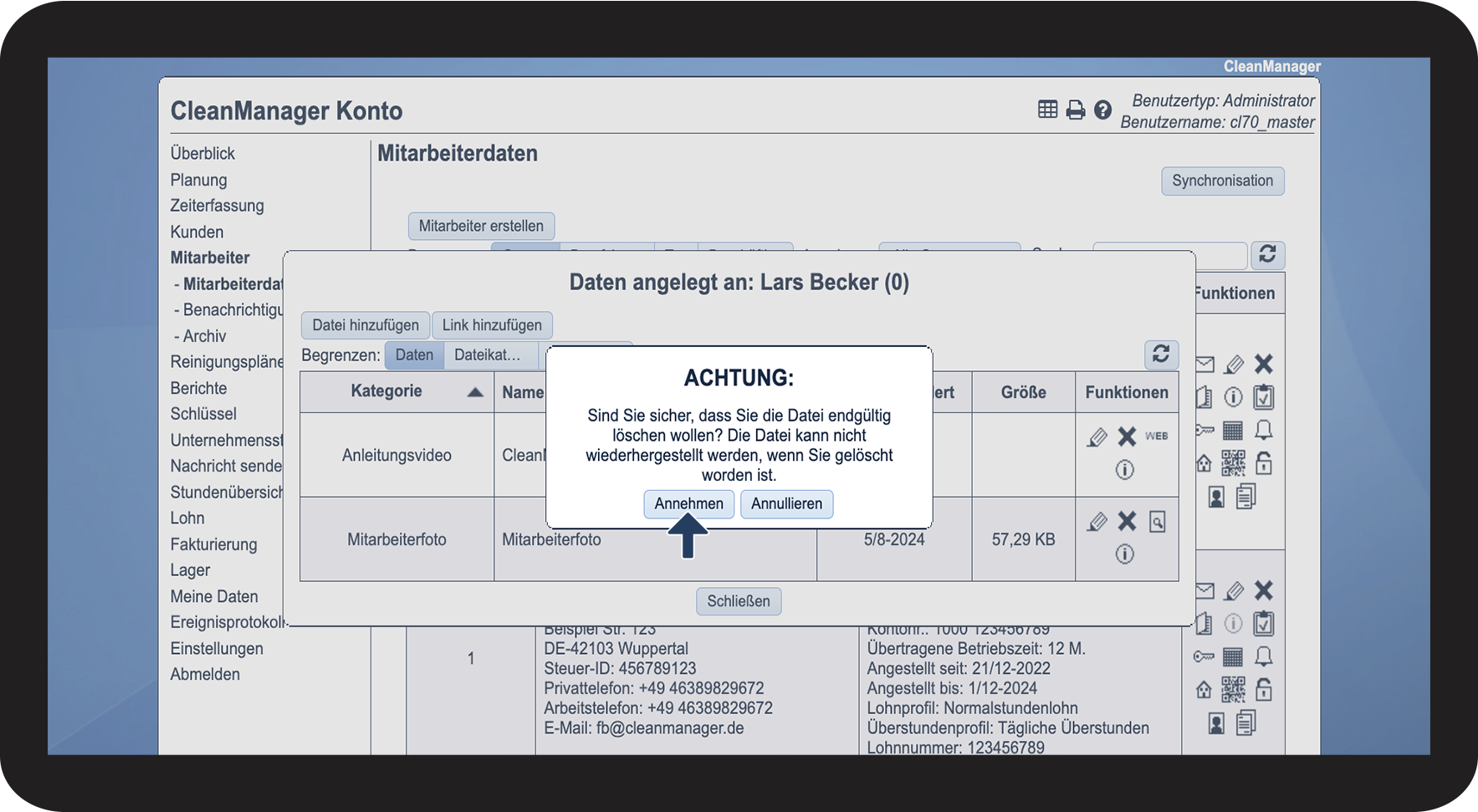Switch to the Dateikat... filter tab
Image resolution: width=1478 pixels, height=812 pixels.
(x=487, y=355)
